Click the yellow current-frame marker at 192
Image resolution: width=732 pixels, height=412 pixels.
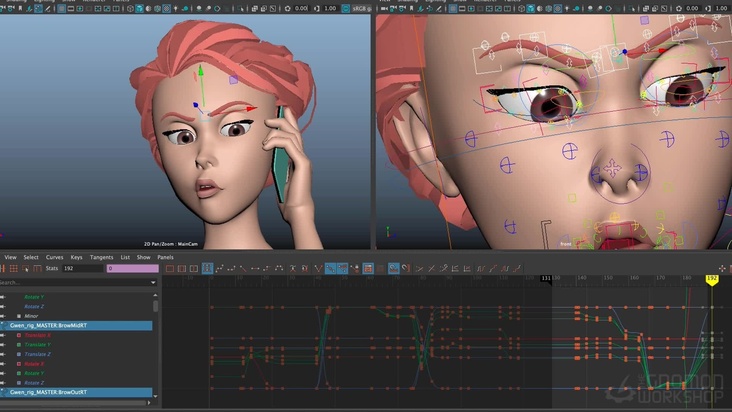[x=712, y=278]
